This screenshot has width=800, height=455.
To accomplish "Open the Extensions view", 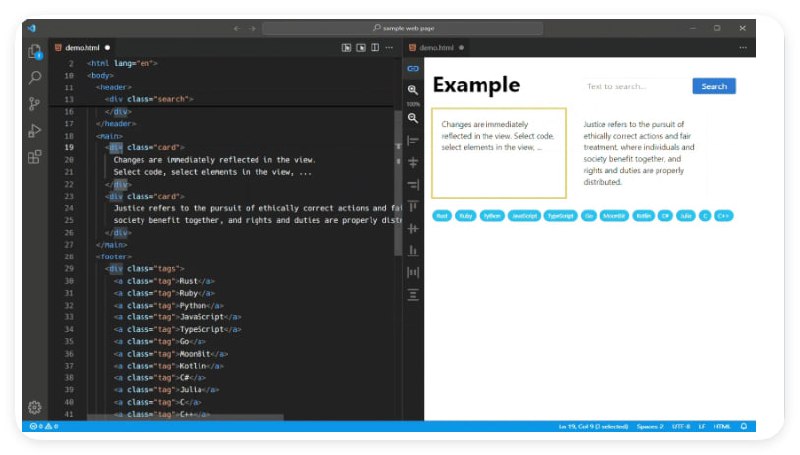I will tap(35, 157).
